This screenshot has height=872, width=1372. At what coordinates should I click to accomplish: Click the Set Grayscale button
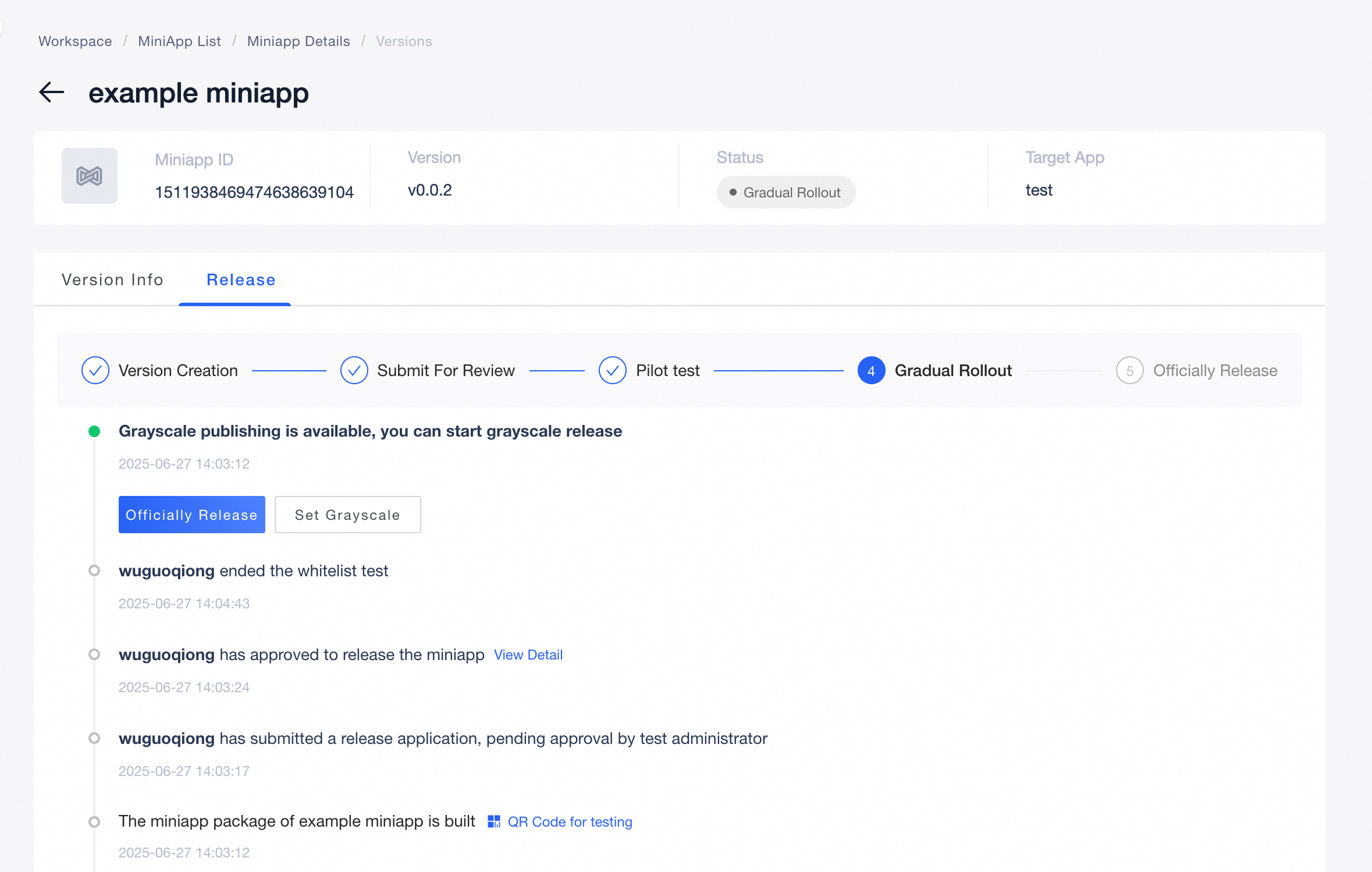click(x=347, y=515)
